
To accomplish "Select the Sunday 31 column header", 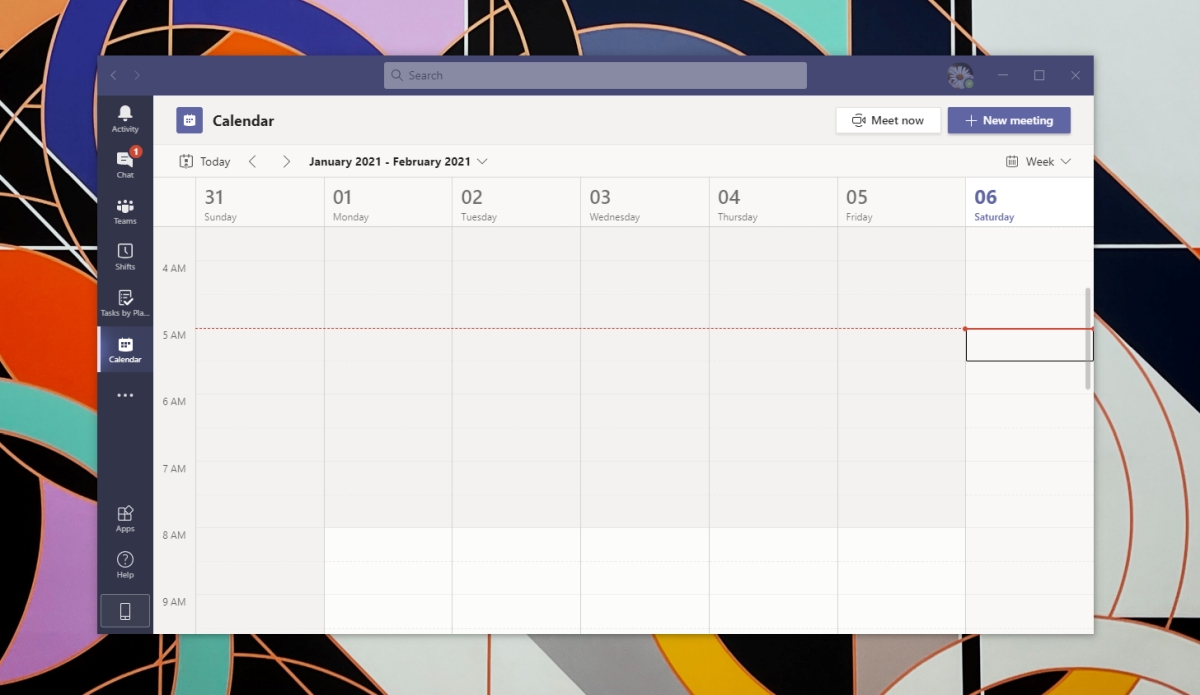I will point(260,203).
